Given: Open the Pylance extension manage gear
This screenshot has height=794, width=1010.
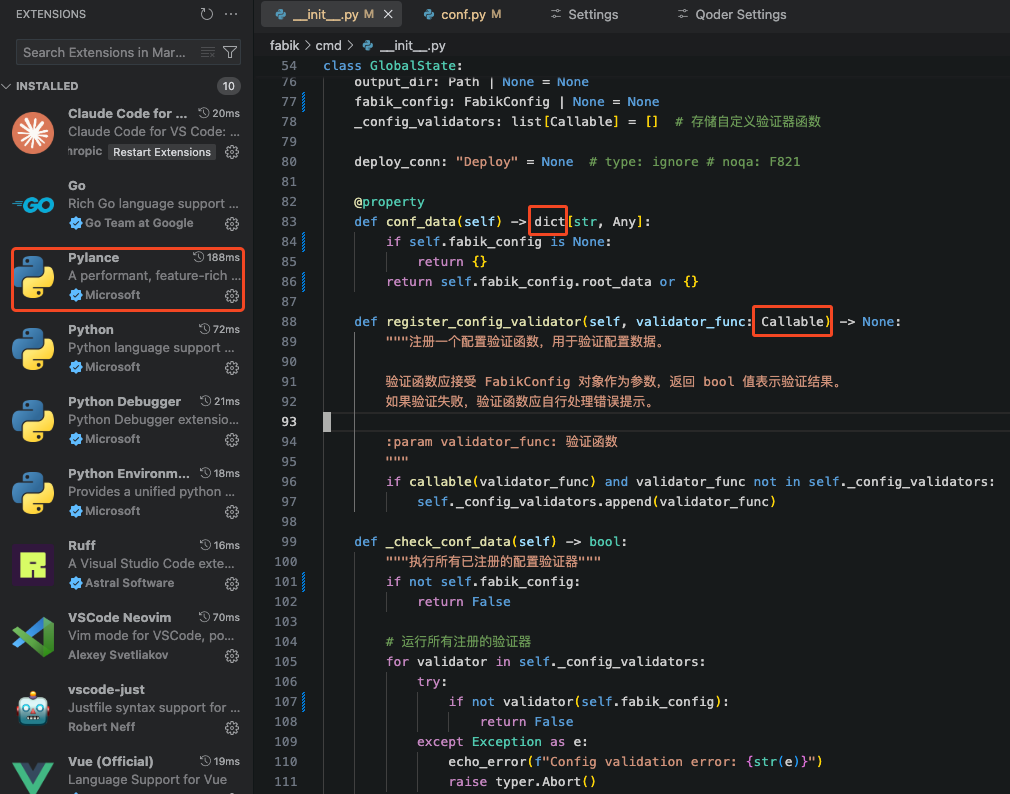Looking at the screenshot, I should 232,296.
